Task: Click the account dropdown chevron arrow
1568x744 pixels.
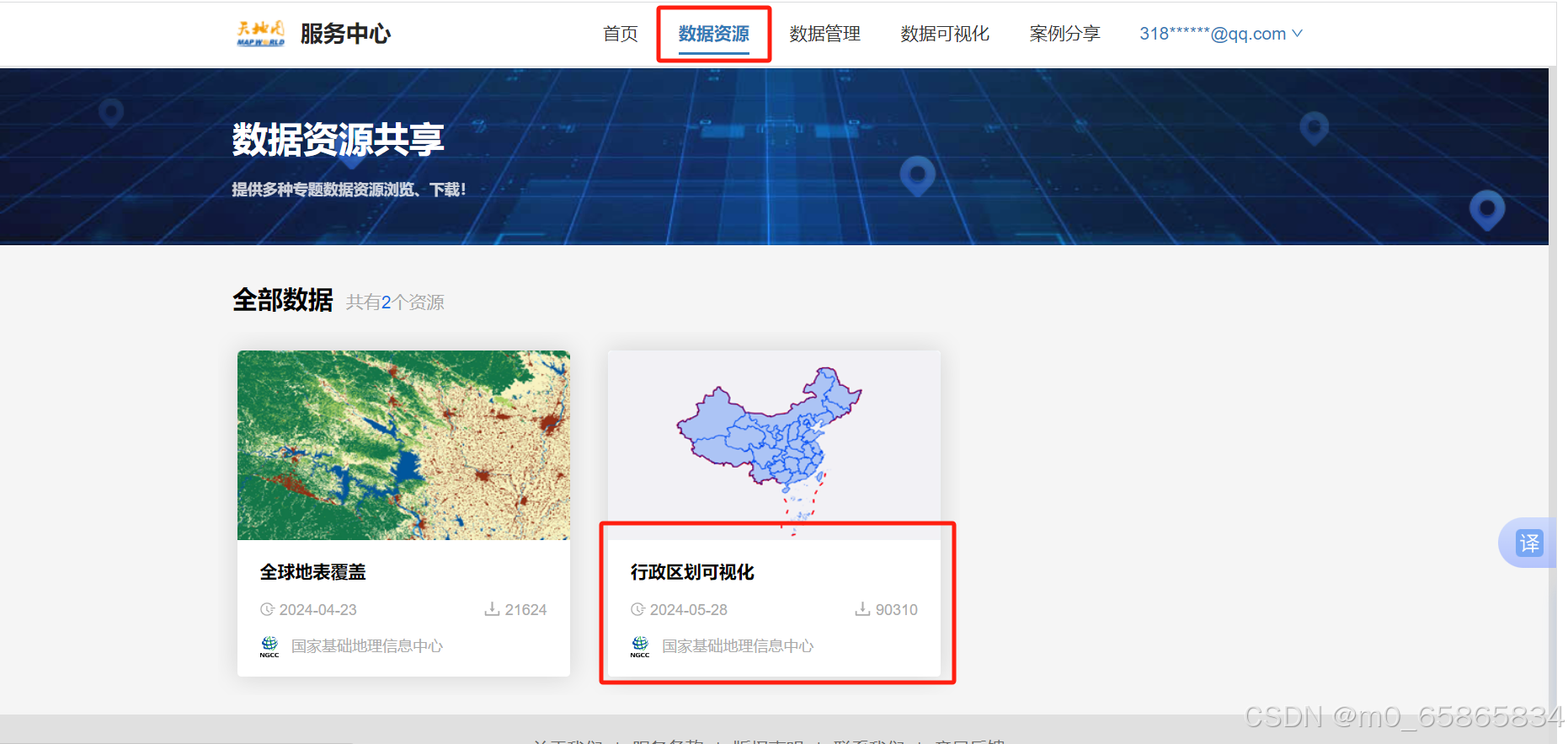Action: (1298, 34)
